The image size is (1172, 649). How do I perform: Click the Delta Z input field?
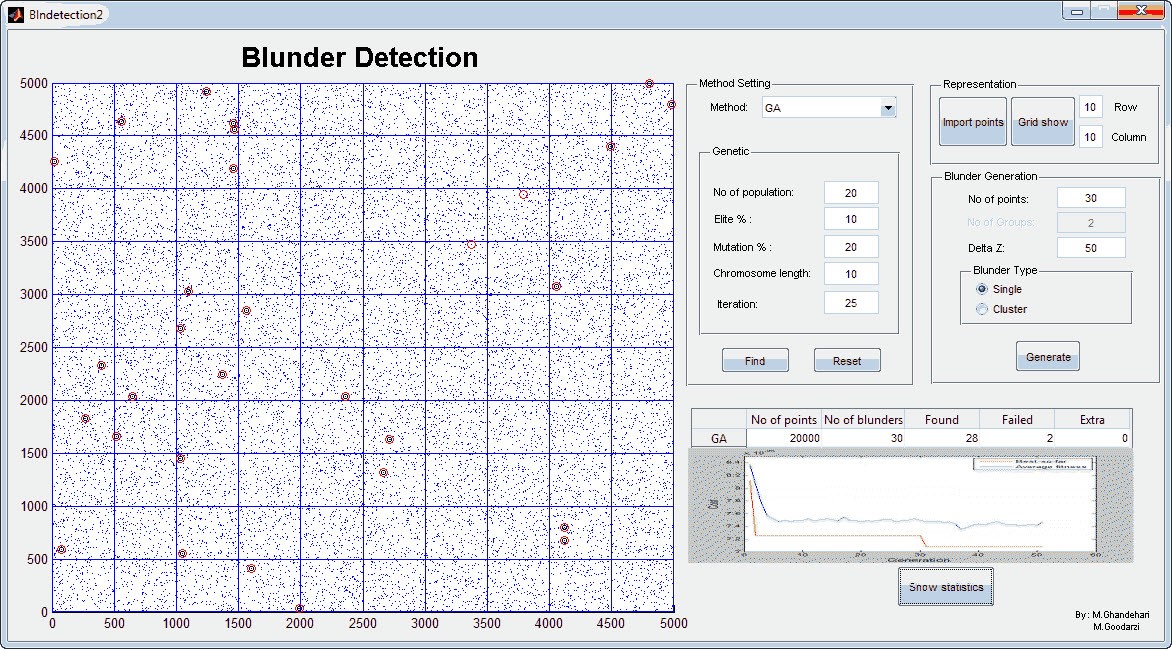pyautogui.click(x=1090, y=246)
